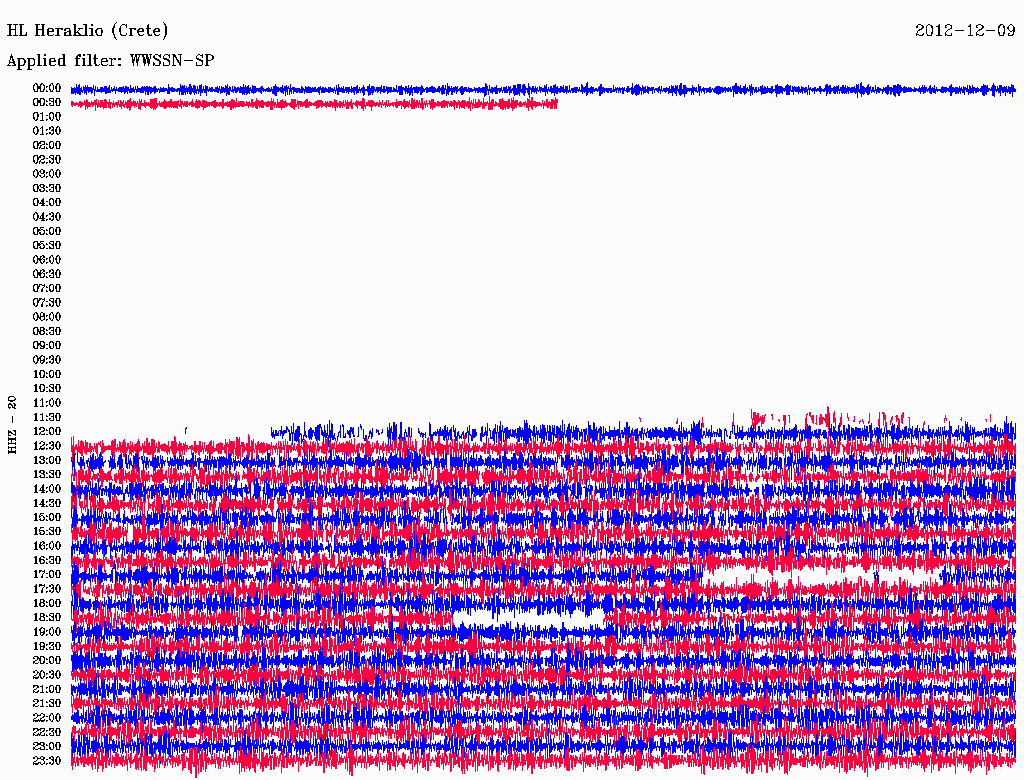Select the 23:30 time row label
1024x780 pixels.
(x=47, y=760)
